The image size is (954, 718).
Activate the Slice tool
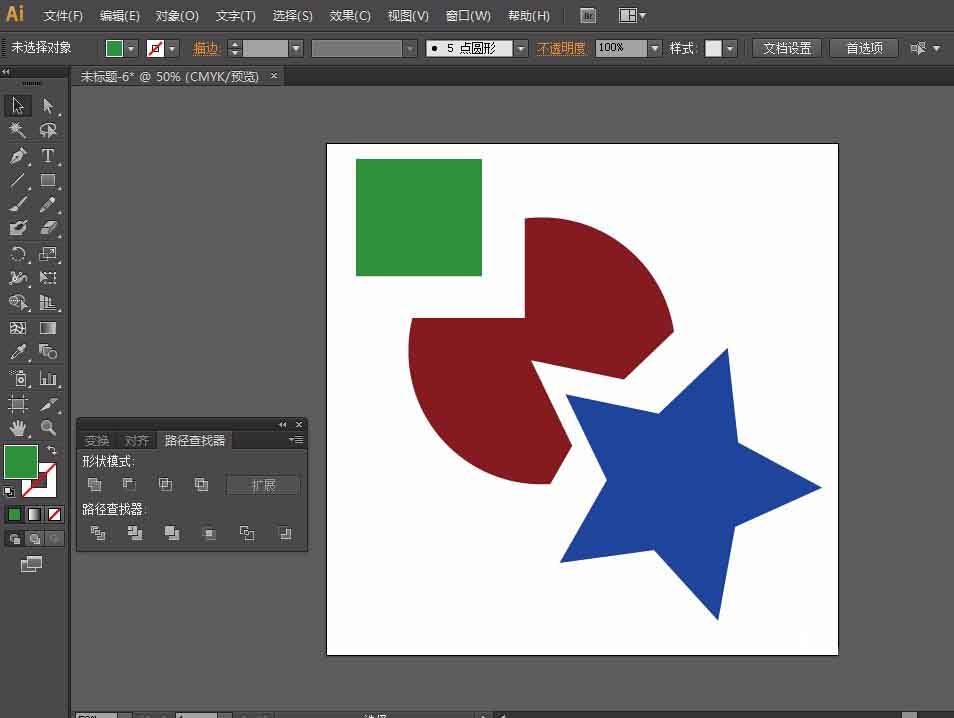coord(48,403)
